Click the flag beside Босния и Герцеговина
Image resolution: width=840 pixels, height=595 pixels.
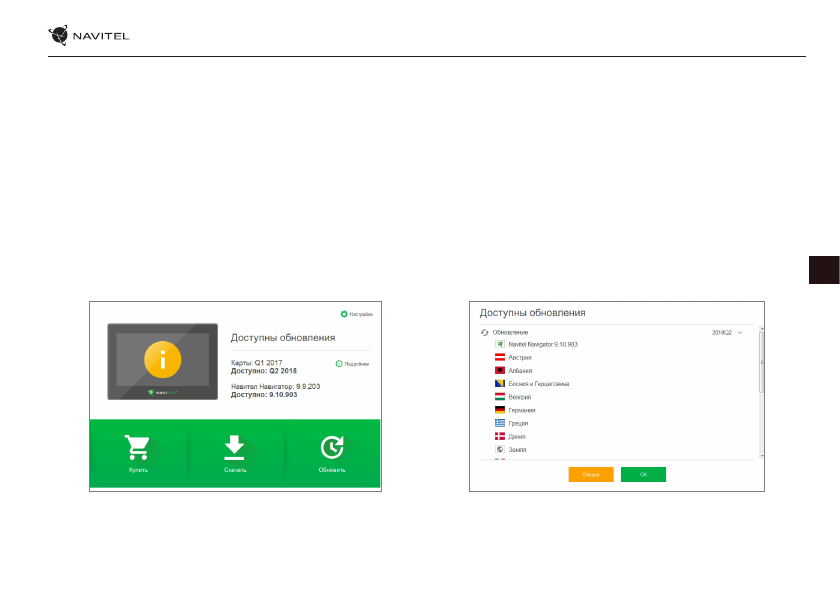point(500,383)
